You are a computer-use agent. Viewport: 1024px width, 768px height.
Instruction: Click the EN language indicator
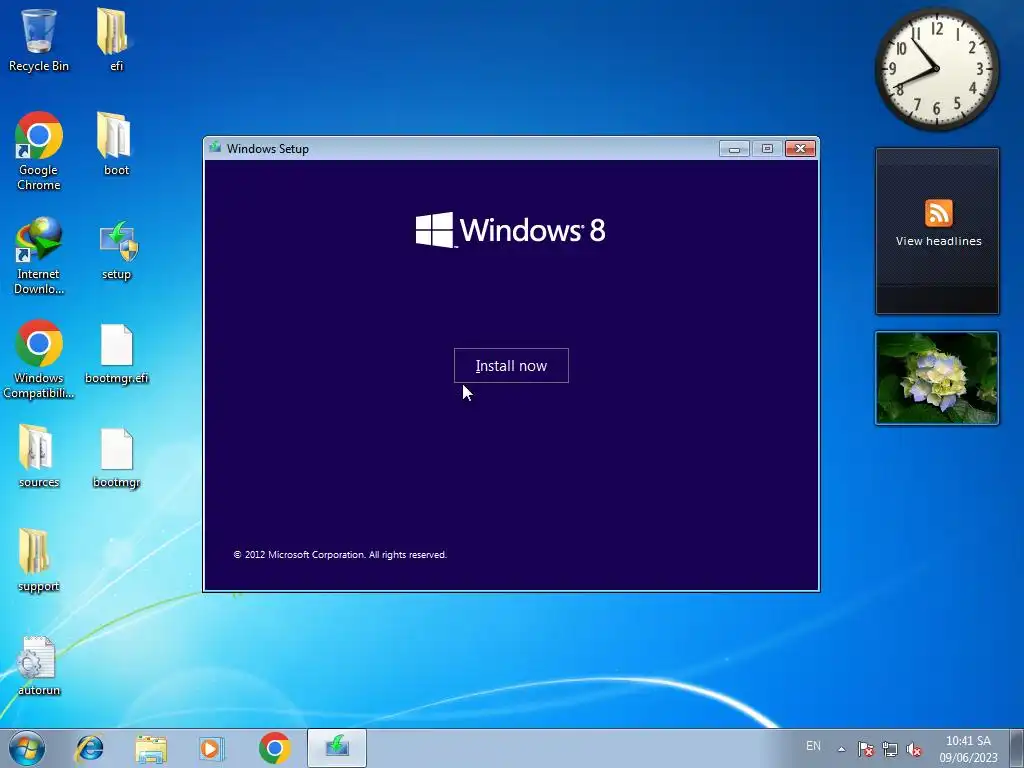click(x=813, y=746)
